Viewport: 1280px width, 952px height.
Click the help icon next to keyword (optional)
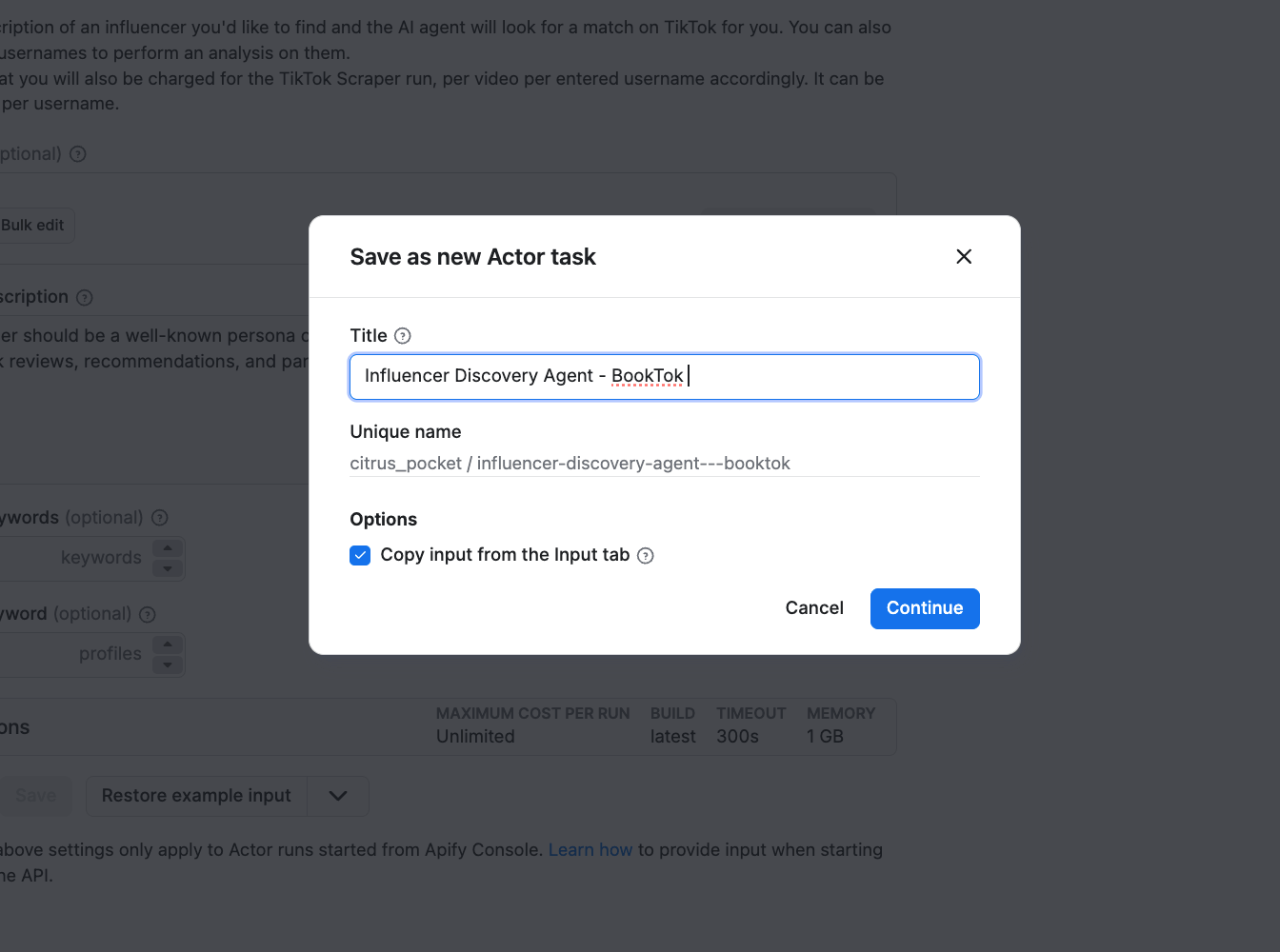point(147,614)
